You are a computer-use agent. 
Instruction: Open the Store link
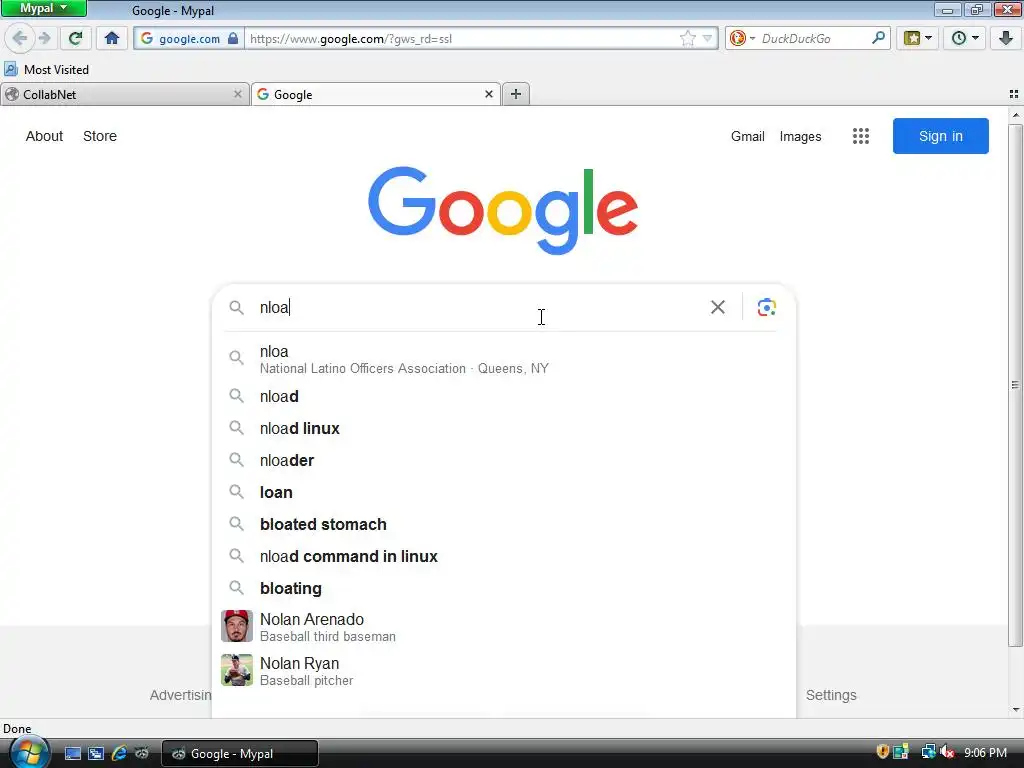click(x=100, y=136)
